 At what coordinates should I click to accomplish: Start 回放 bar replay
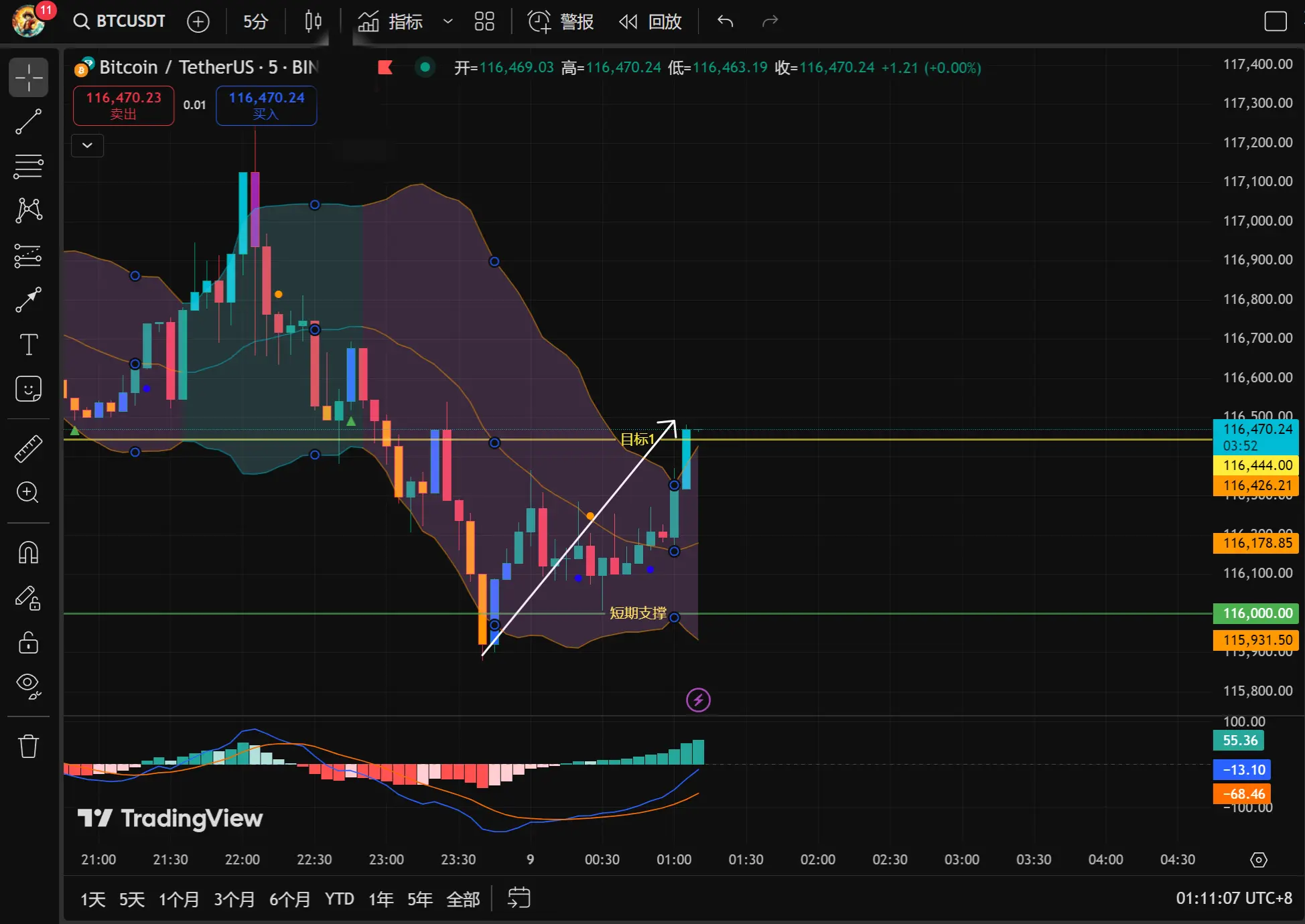(650, 21)
